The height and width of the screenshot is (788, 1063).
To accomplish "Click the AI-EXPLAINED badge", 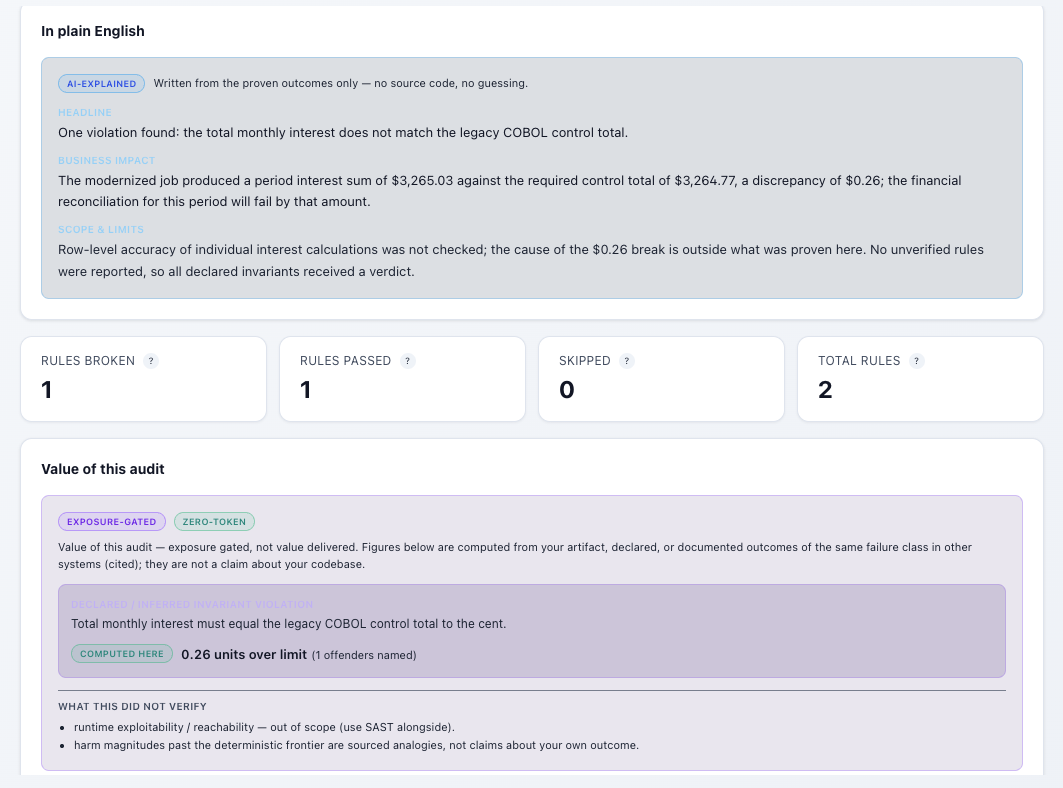I will tap(102, 83).
